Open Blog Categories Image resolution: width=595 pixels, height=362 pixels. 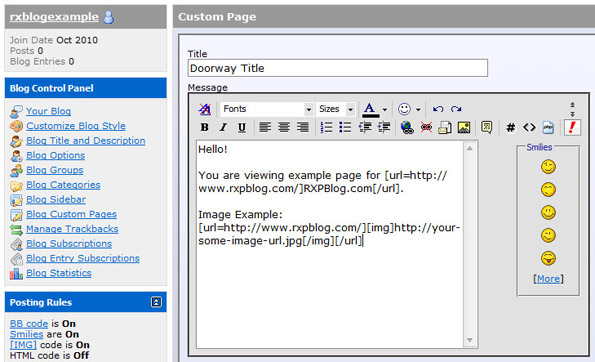pyautogui.click(x=63, y=185)
